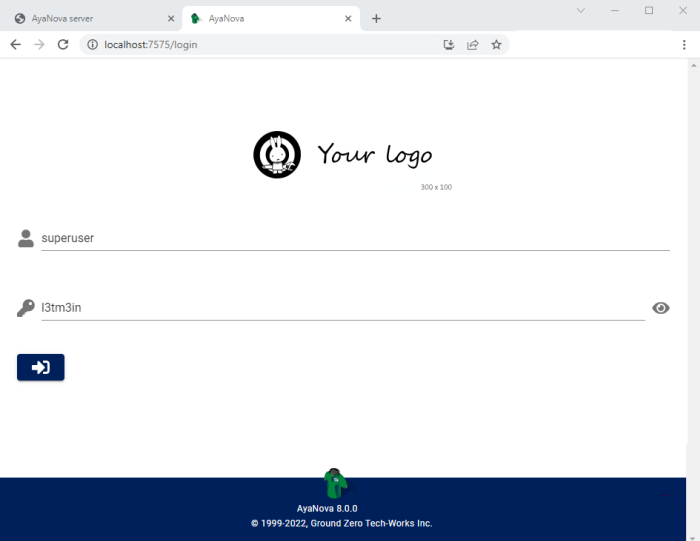Click the rabbit logo image
Screen dimensions: 700x541
(277, 154)
